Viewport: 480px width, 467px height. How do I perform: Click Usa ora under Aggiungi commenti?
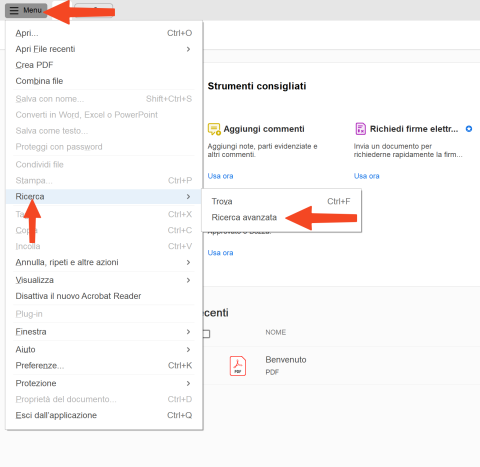tap(220, 176)
